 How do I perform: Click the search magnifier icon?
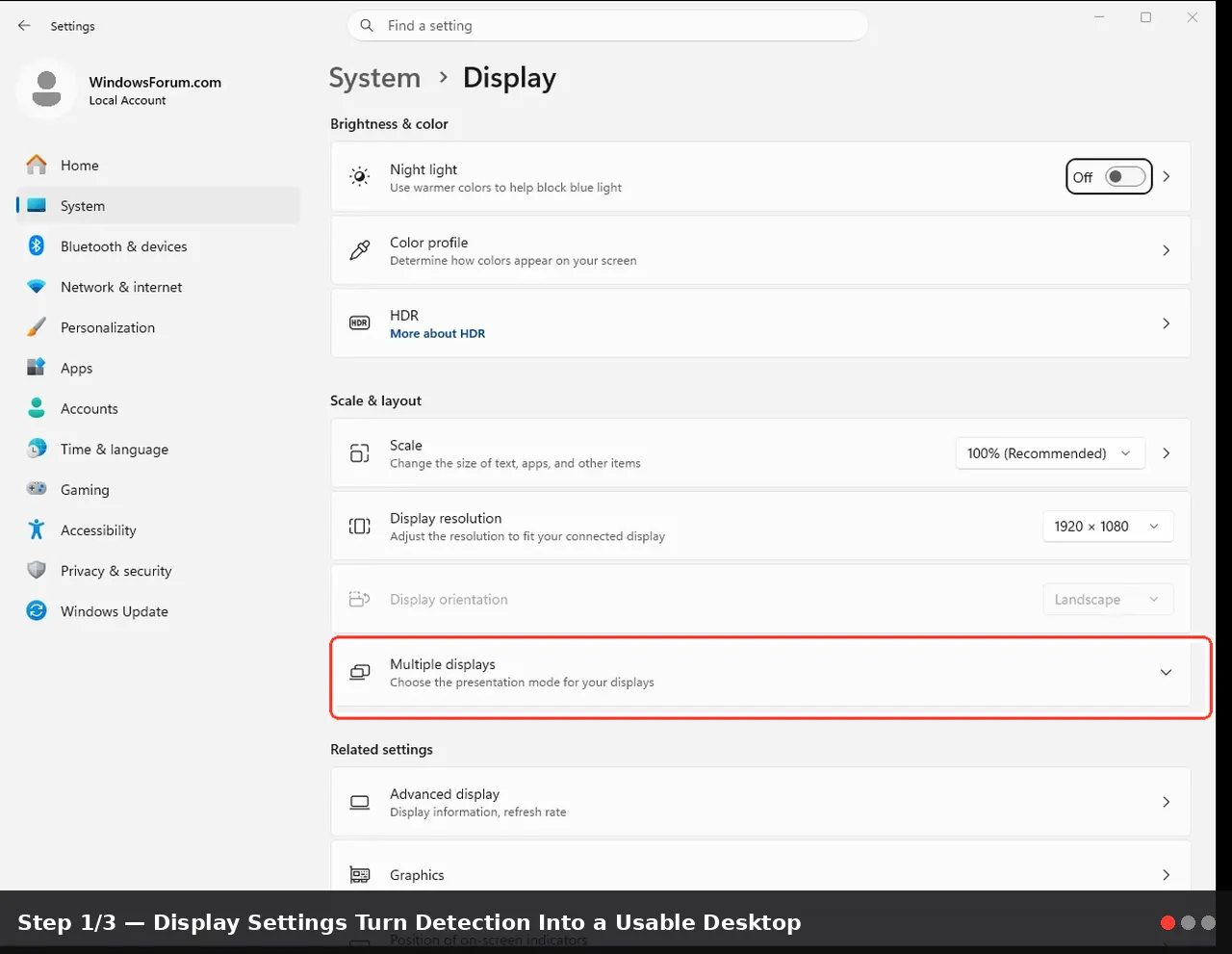coord(367,26)
